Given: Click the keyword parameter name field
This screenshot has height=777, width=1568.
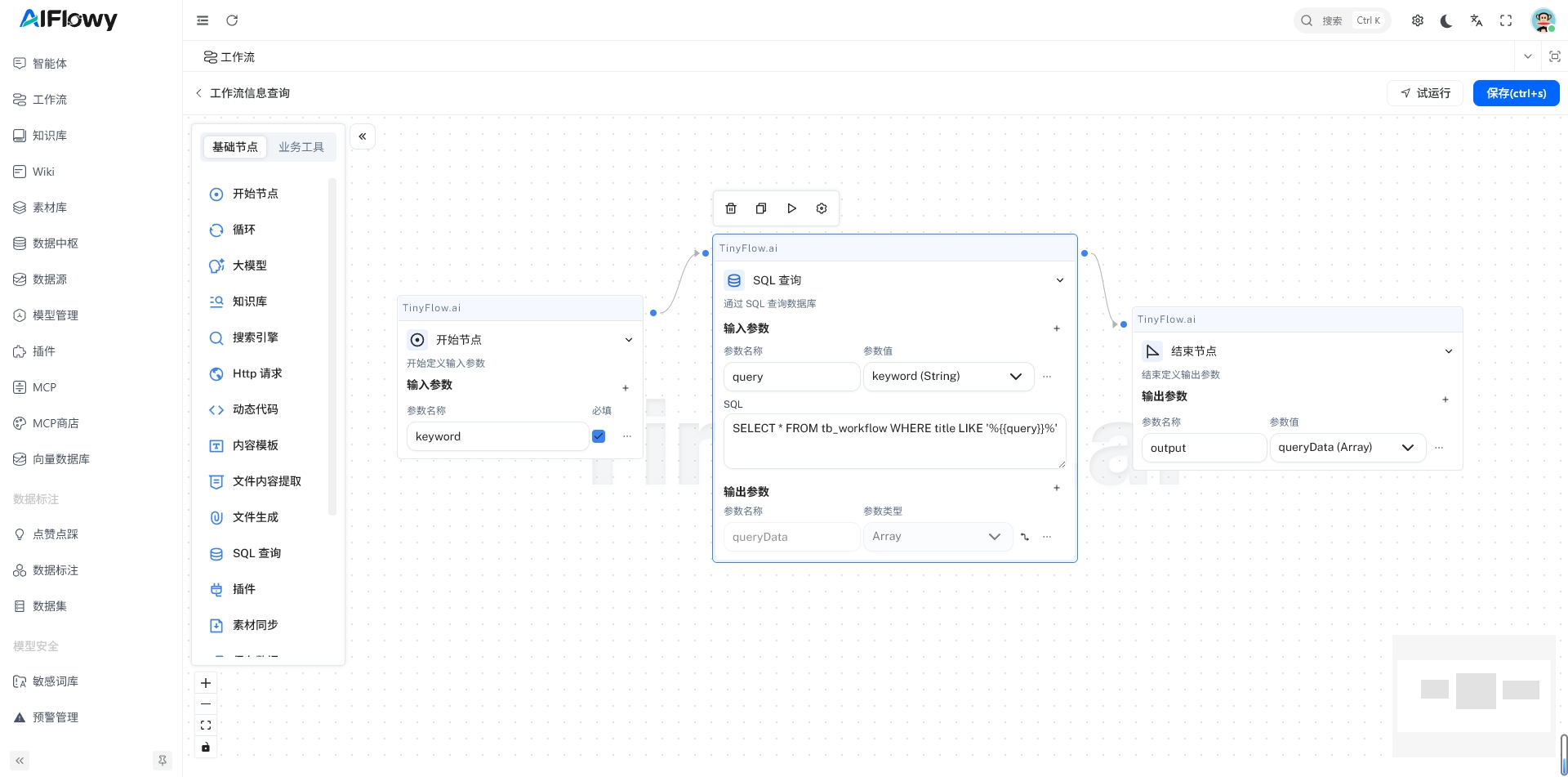Looking at the screenshot, I should pyautogui.click(x=497, y=436).
